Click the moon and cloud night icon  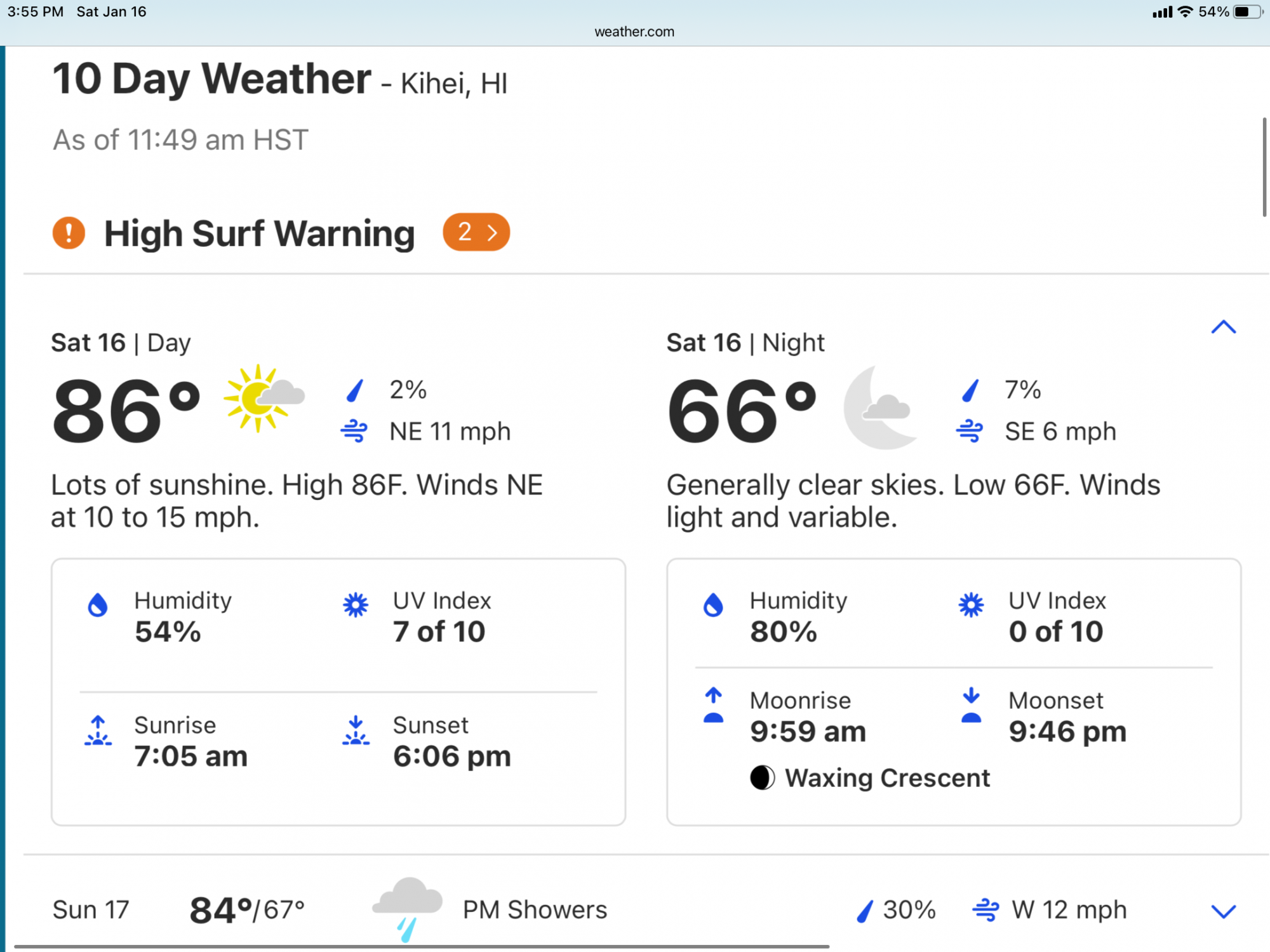(x=879, y=407)
